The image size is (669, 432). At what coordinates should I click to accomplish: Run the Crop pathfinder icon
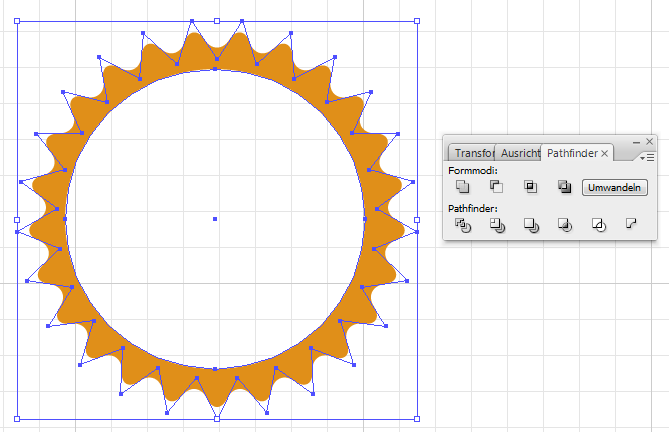tap(565, 225)
